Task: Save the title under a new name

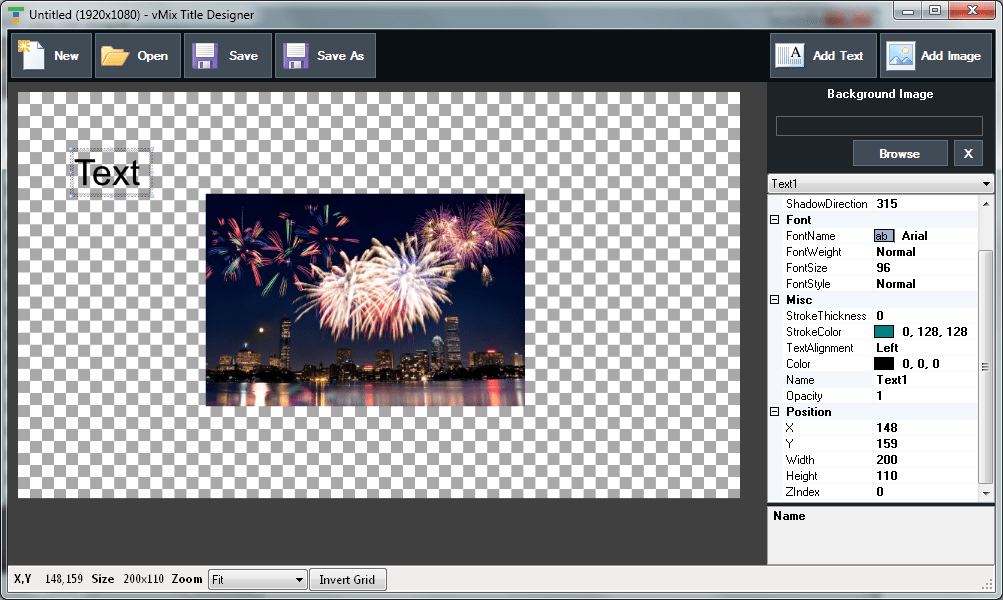Action: (x=325, y=55)
